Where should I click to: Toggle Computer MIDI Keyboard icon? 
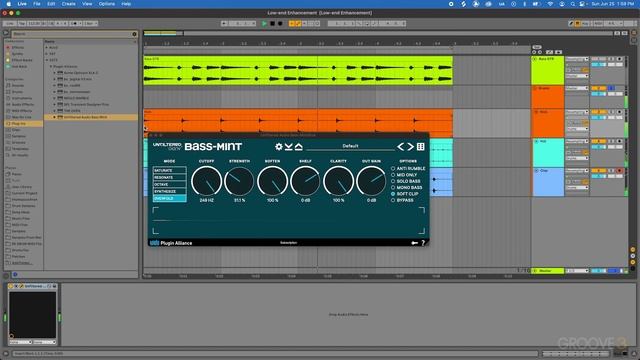tap(578, 24)
